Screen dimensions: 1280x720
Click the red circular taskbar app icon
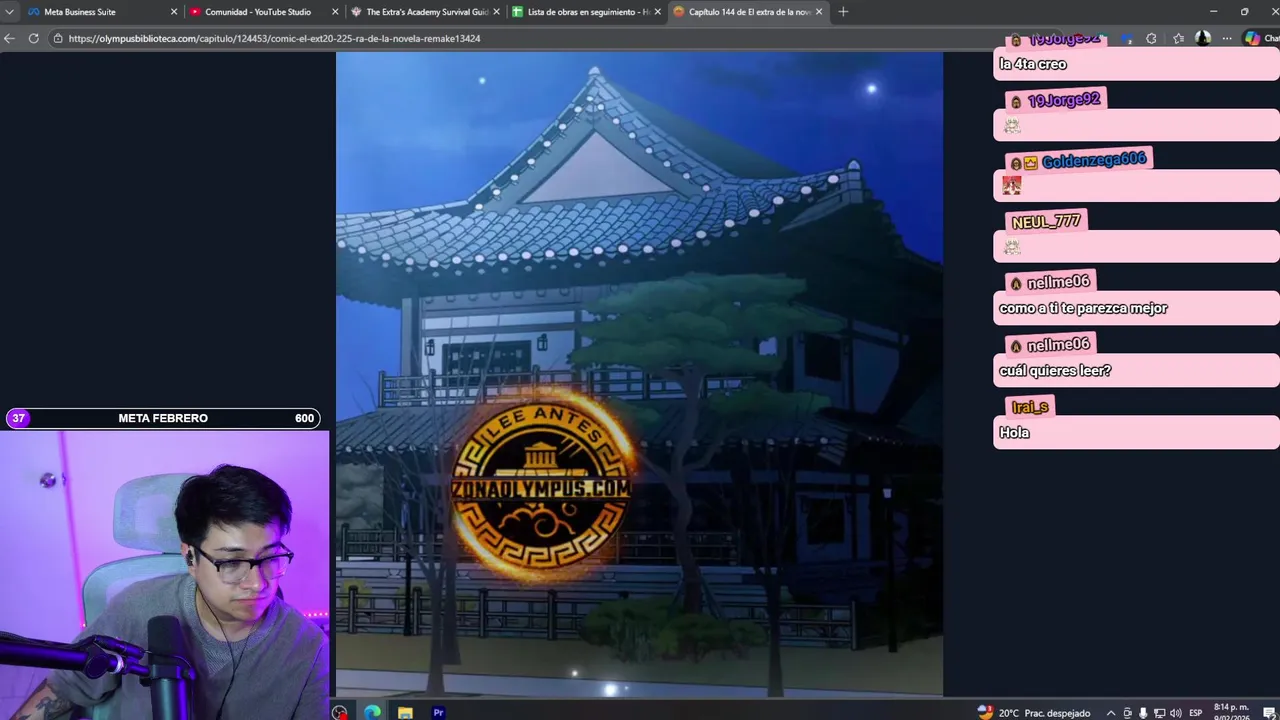click(340, 713)
